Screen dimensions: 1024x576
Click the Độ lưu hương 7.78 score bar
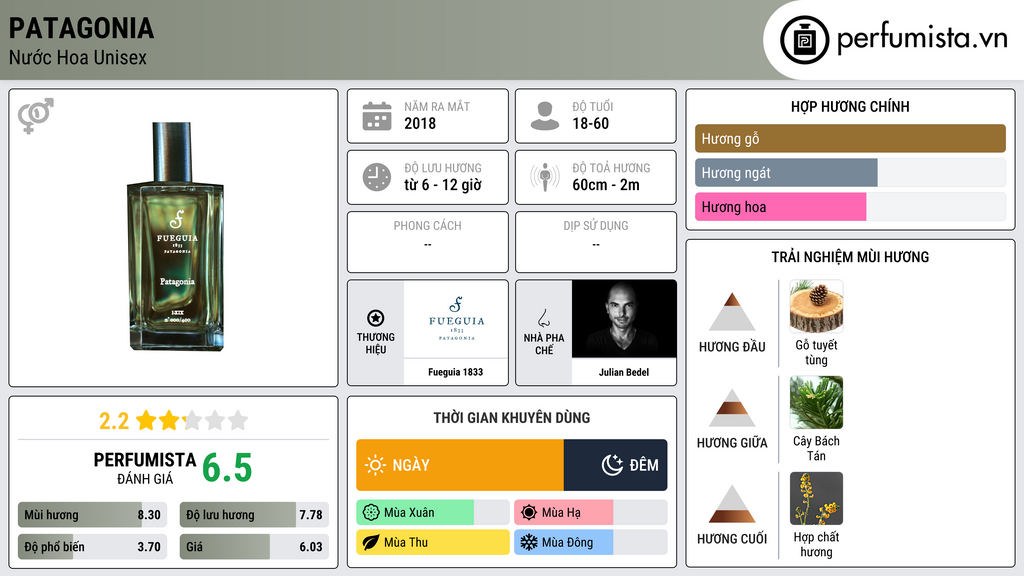point(254,515)
